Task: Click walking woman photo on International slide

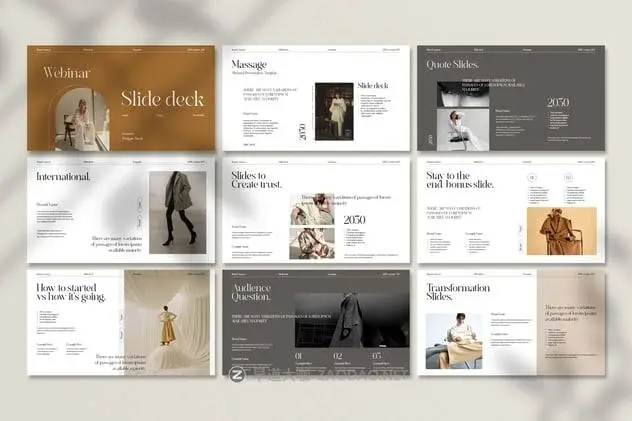Action: coord(178,212)
